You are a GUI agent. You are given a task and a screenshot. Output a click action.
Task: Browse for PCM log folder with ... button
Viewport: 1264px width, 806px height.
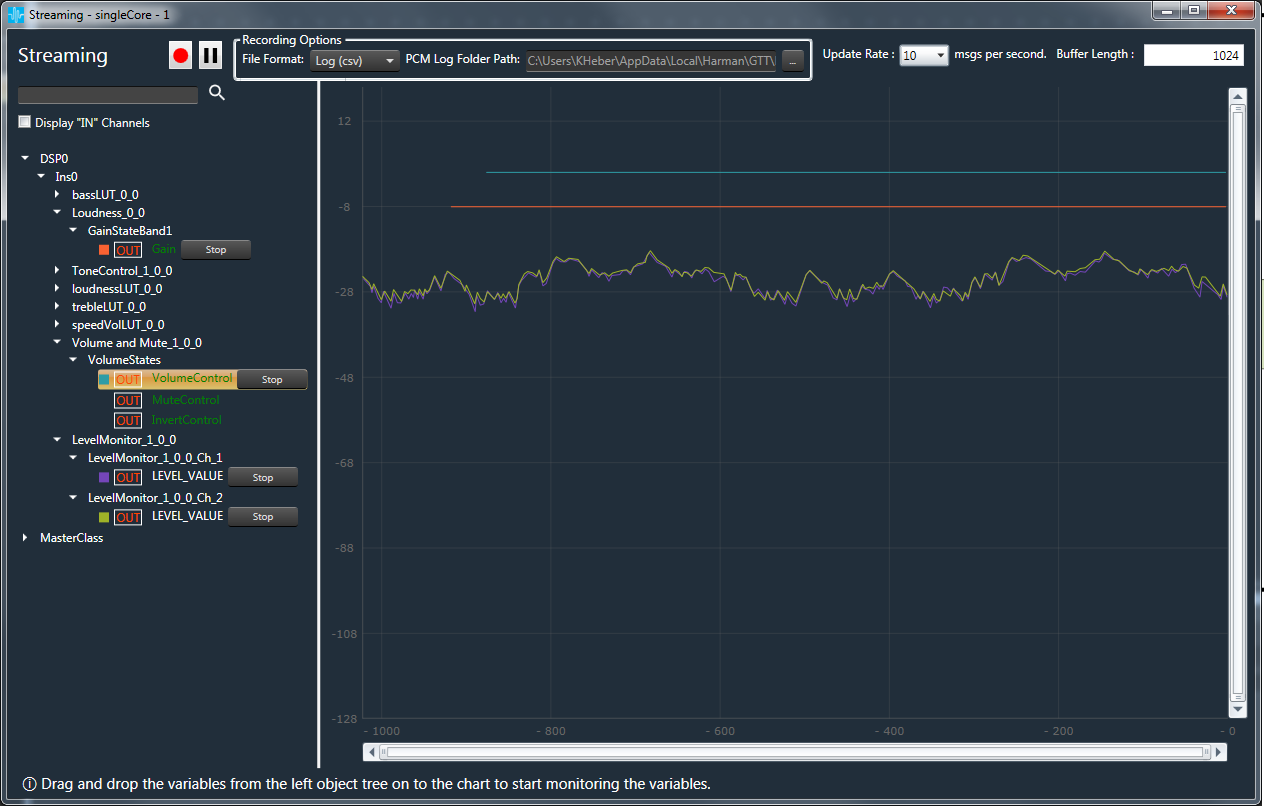(x=792, y=60)
